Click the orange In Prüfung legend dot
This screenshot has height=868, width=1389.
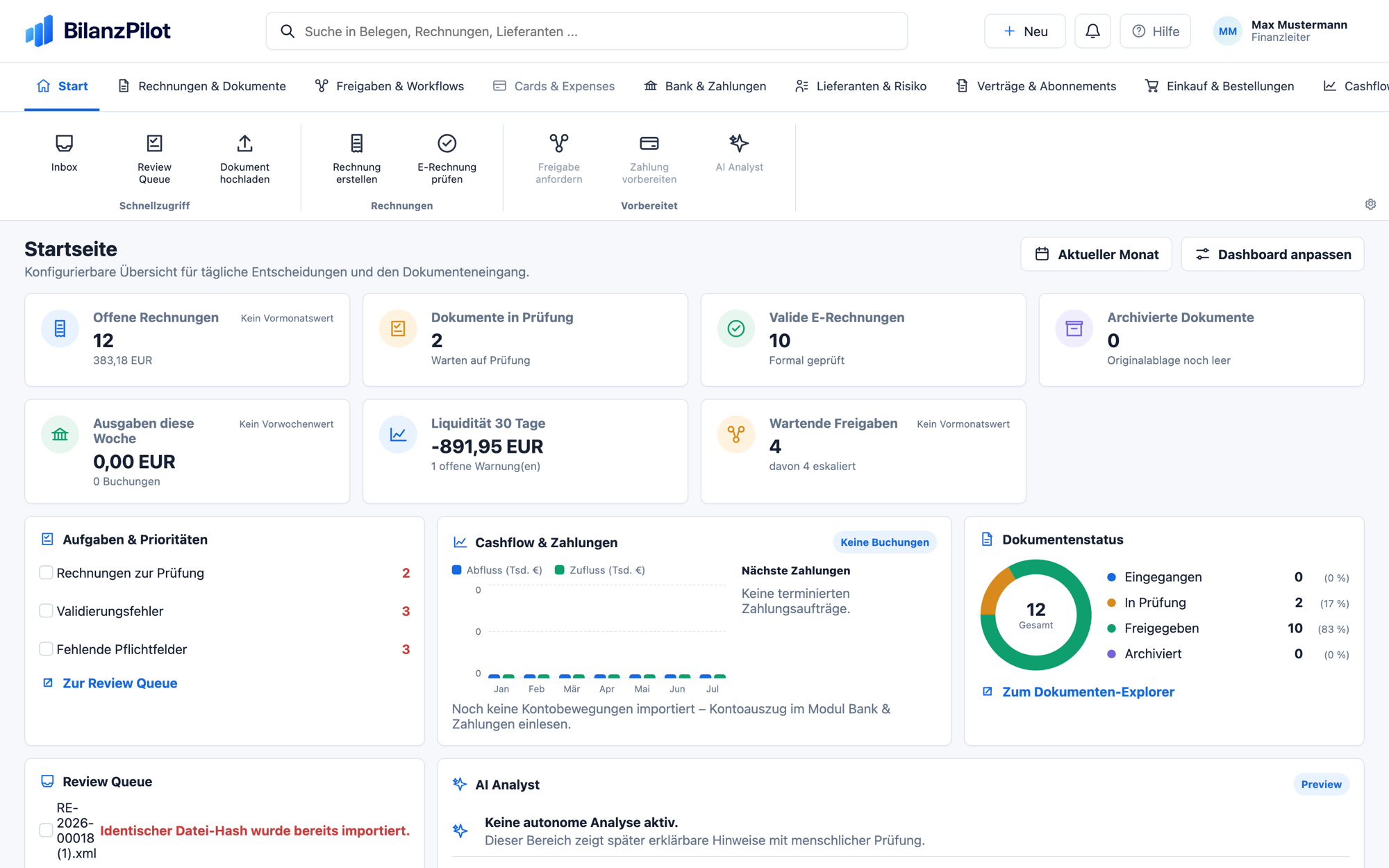1111,603
